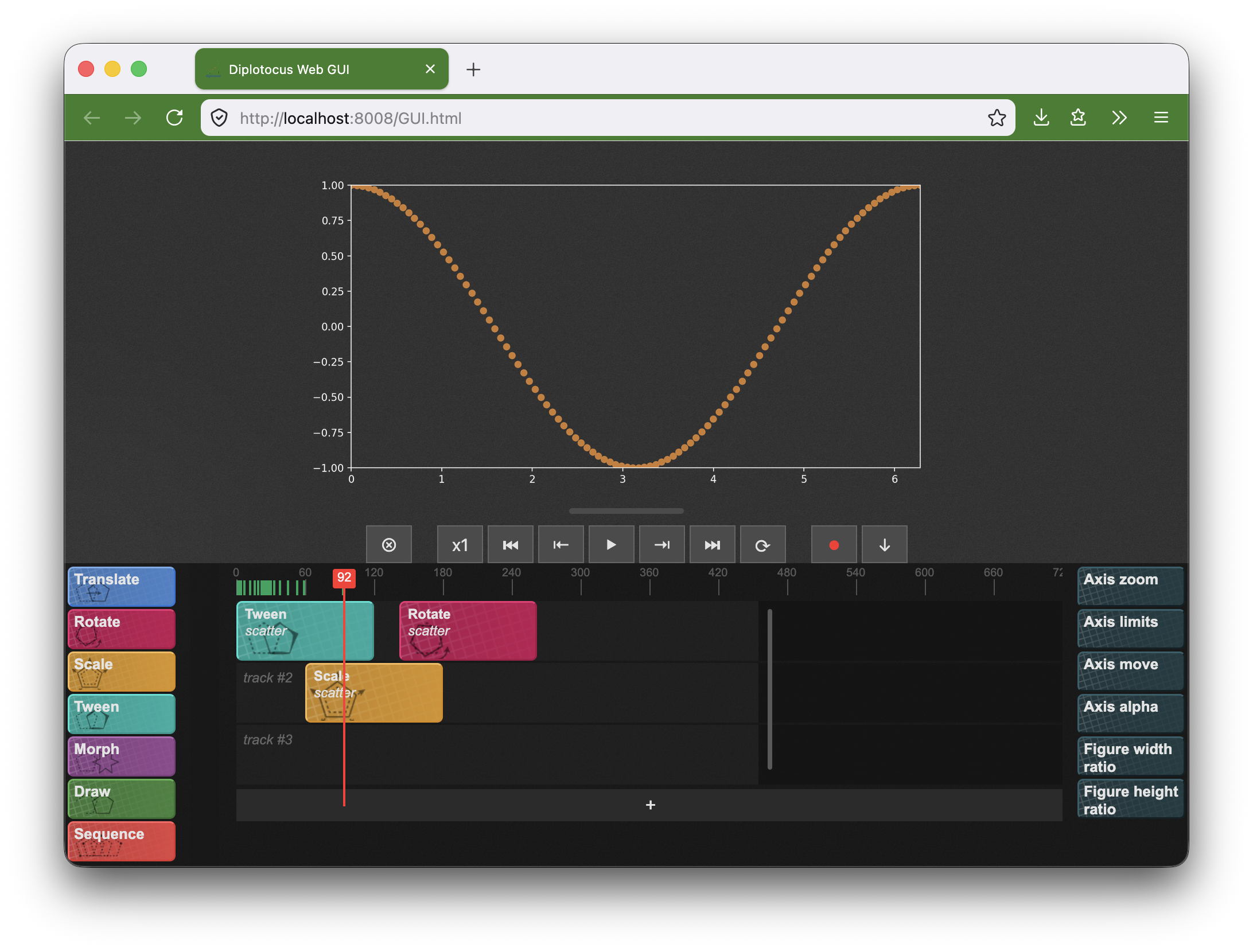The image size is (1253, 952).
Task: Select the Morph action block
Action: 122,756
